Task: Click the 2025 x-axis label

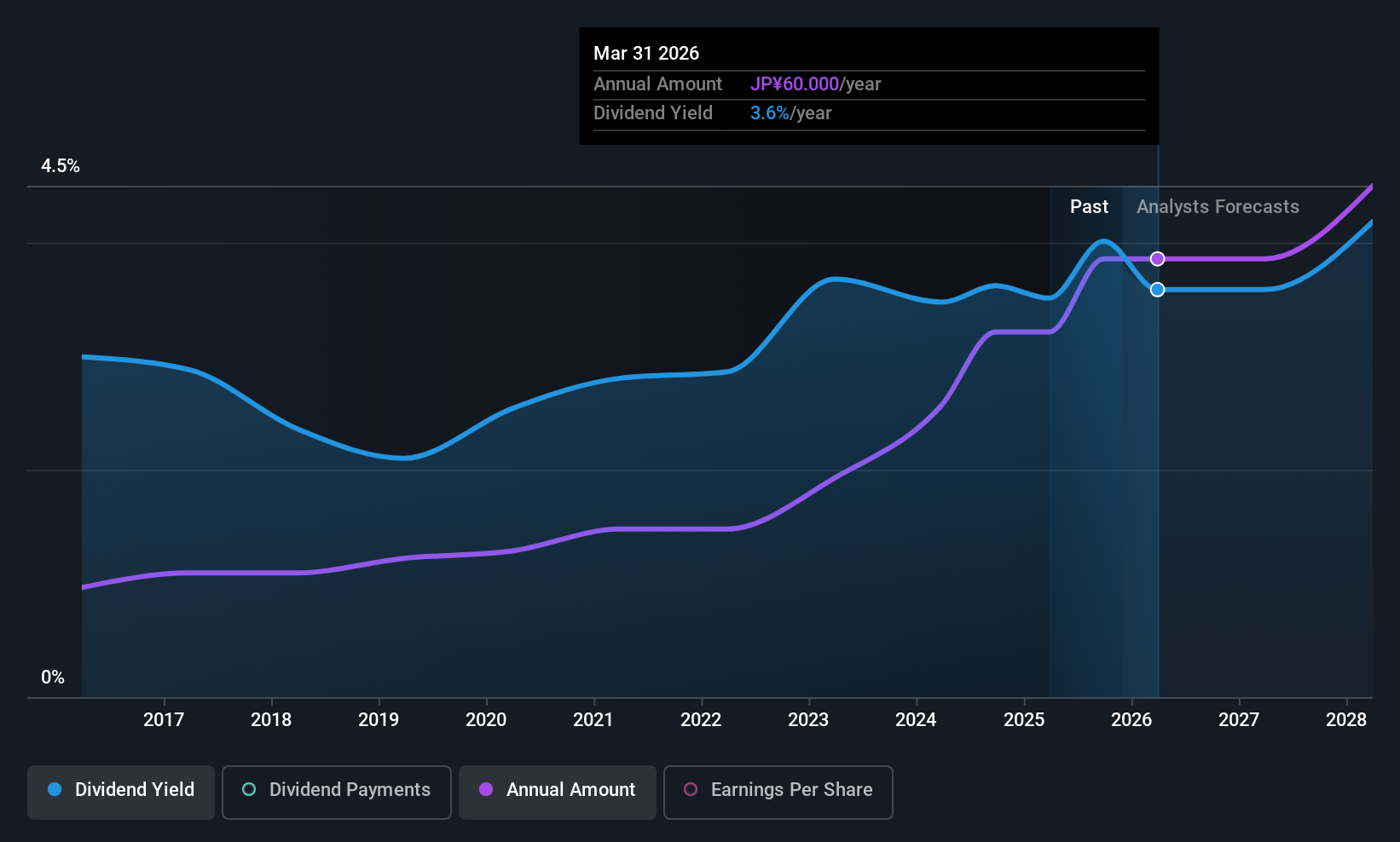Action: click(x=1024, y=720)
